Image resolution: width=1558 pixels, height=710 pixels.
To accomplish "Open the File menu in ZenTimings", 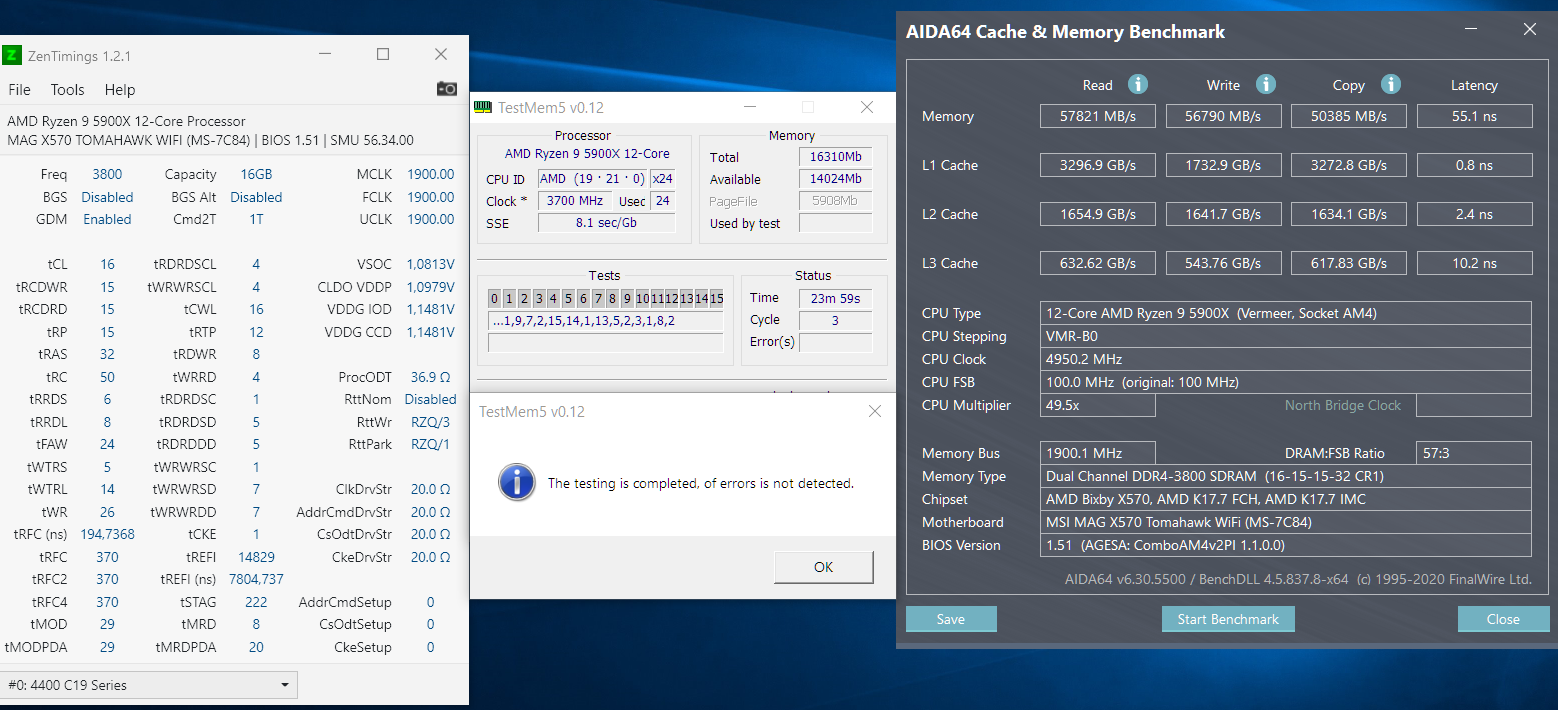I will (x=19, y=89).
